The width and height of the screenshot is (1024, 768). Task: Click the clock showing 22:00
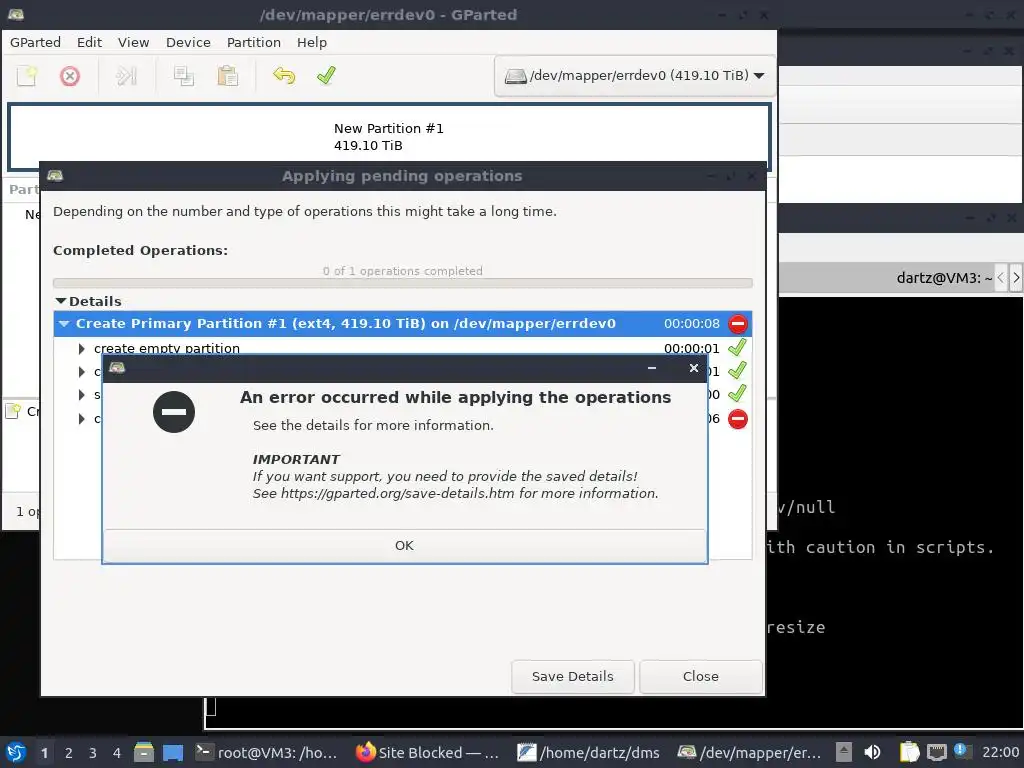click(x=1000, y=752)
